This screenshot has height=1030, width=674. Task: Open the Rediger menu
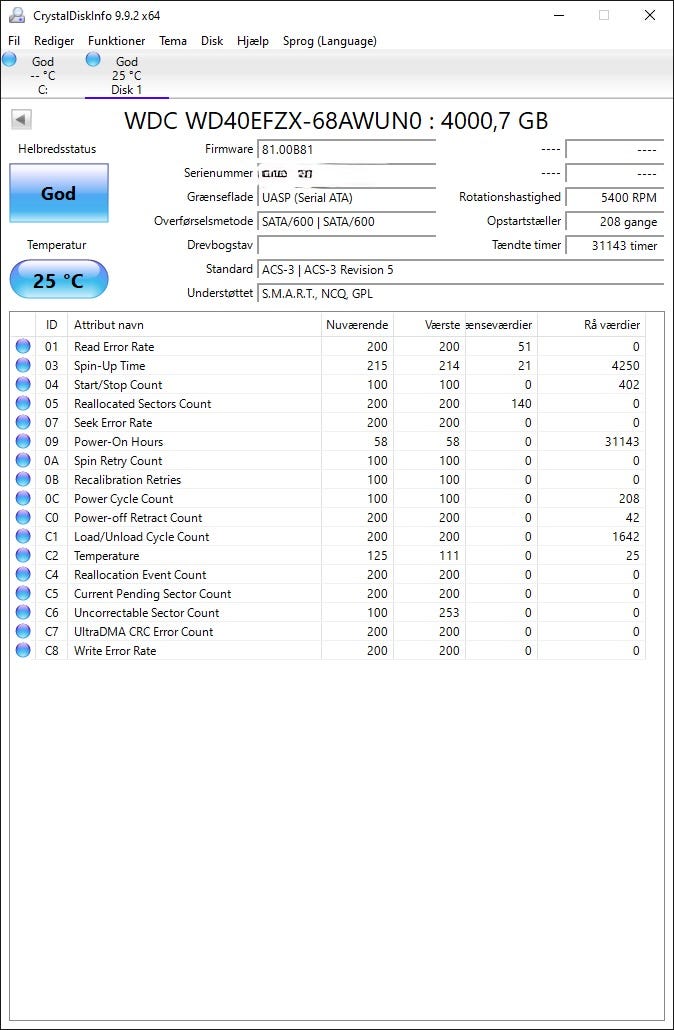tap(54, 41)
